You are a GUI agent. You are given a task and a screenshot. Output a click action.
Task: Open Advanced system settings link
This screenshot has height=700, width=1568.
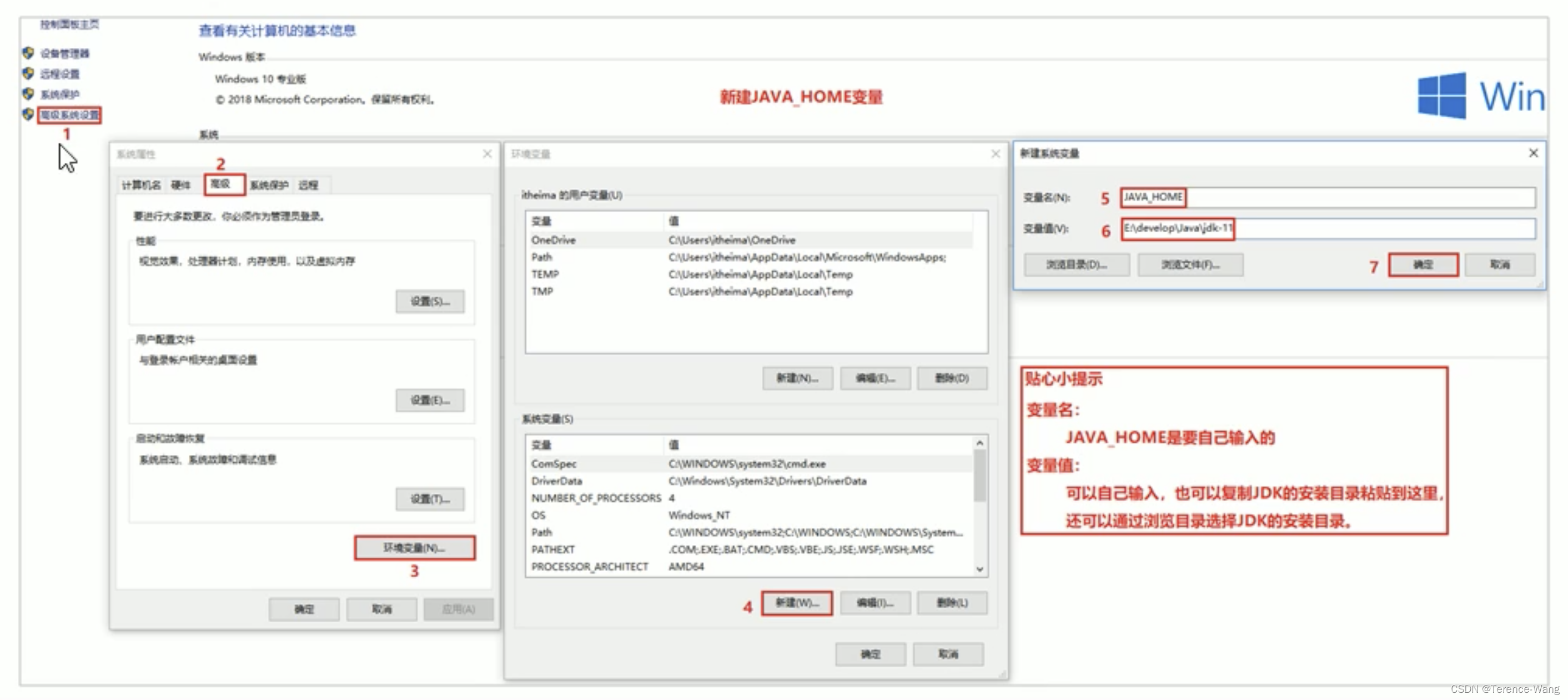point(69,114)
